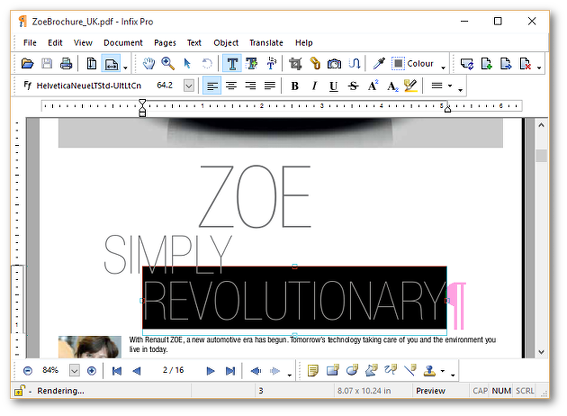567x416 pixels.
Task: Click the Undo rotate arrow icon
Action: [207, 64]
